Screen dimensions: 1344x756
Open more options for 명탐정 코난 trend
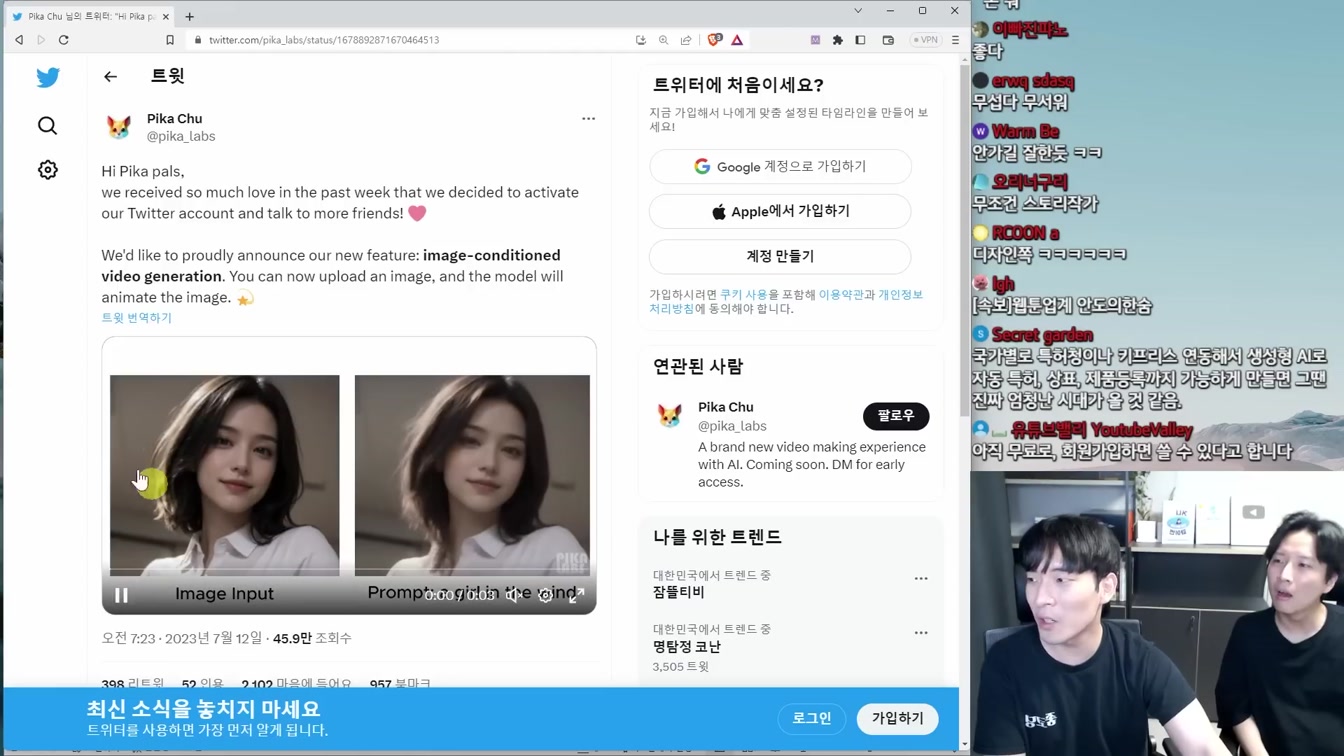(921, 632)
